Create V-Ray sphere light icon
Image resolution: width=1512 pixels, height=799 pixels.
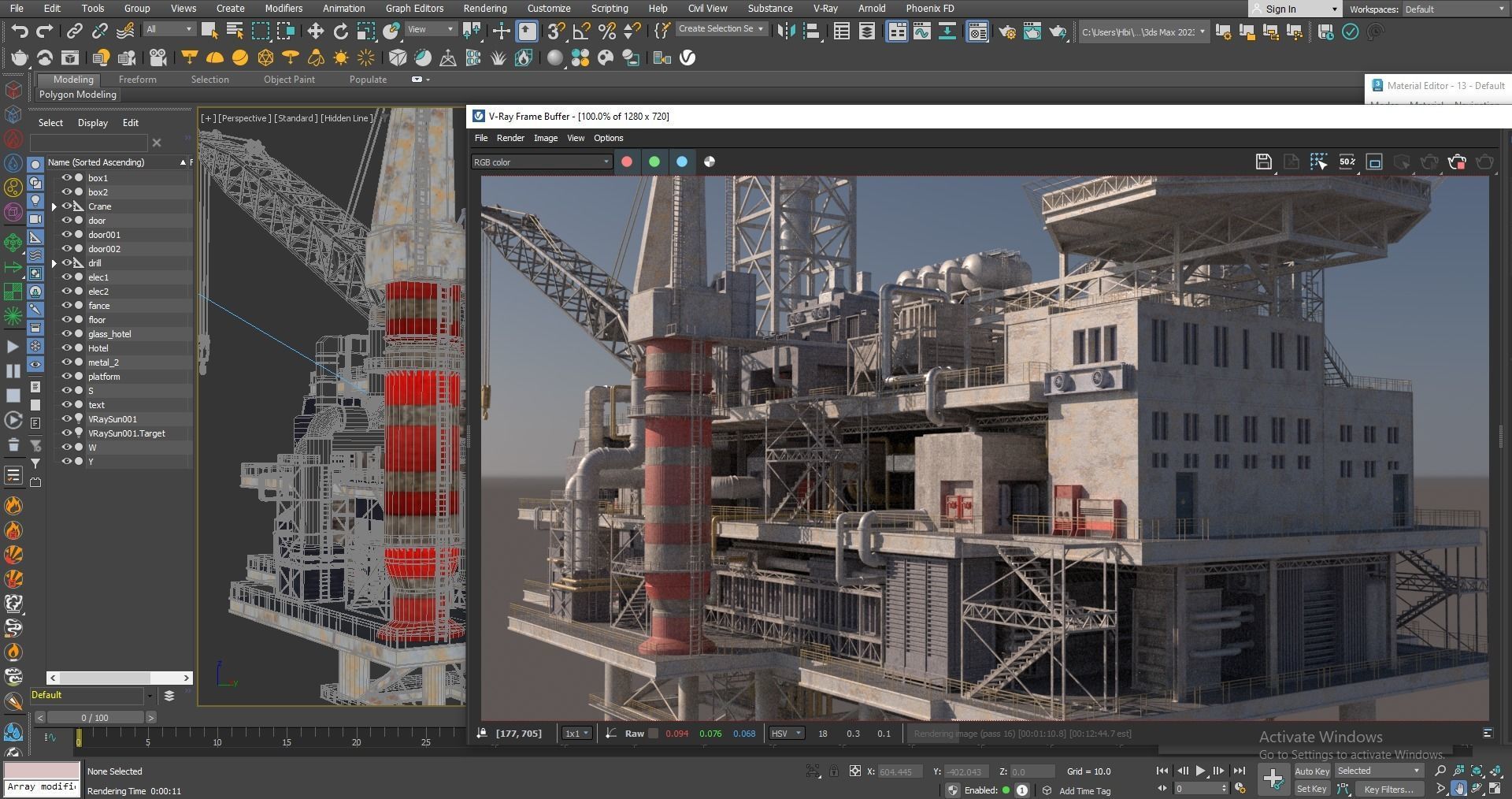(240, 58)
